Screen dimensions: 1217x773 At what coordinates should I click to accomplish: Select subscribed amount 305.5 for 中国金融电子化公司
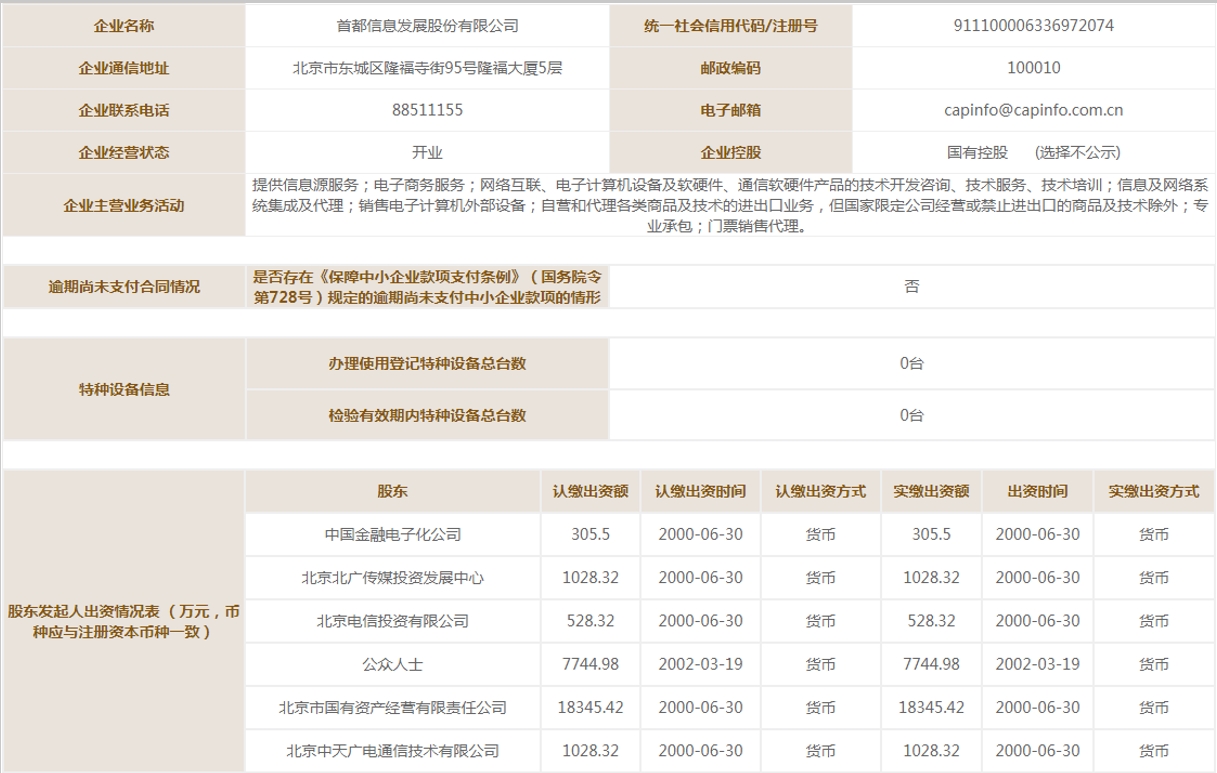click(590, 535)
